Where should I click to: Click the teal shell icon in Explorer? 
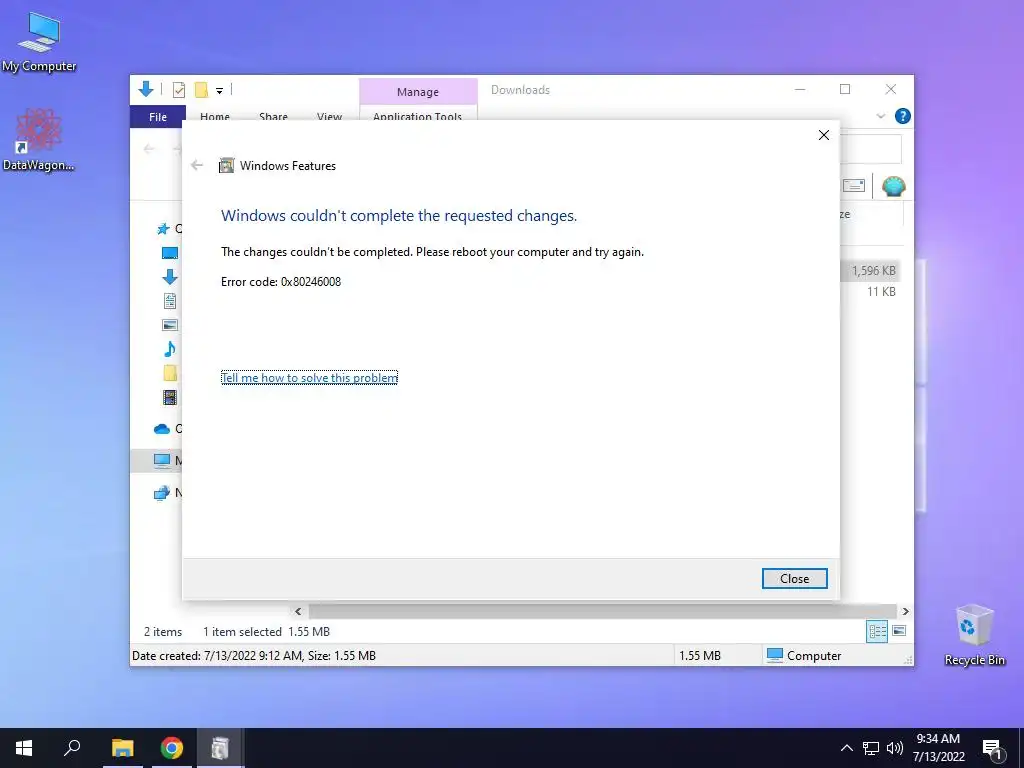pos(893,186)
